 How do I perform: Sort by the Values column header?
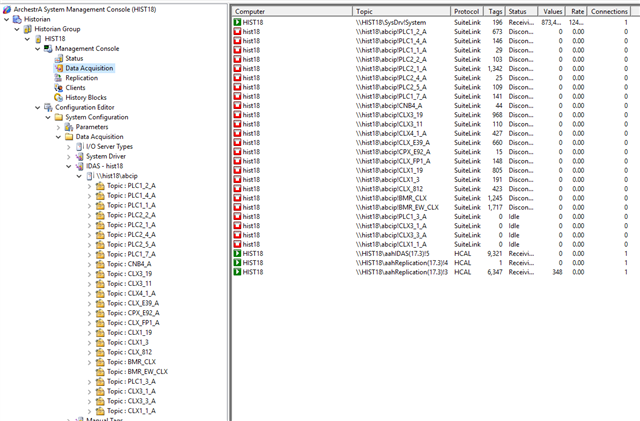[552, 11]
